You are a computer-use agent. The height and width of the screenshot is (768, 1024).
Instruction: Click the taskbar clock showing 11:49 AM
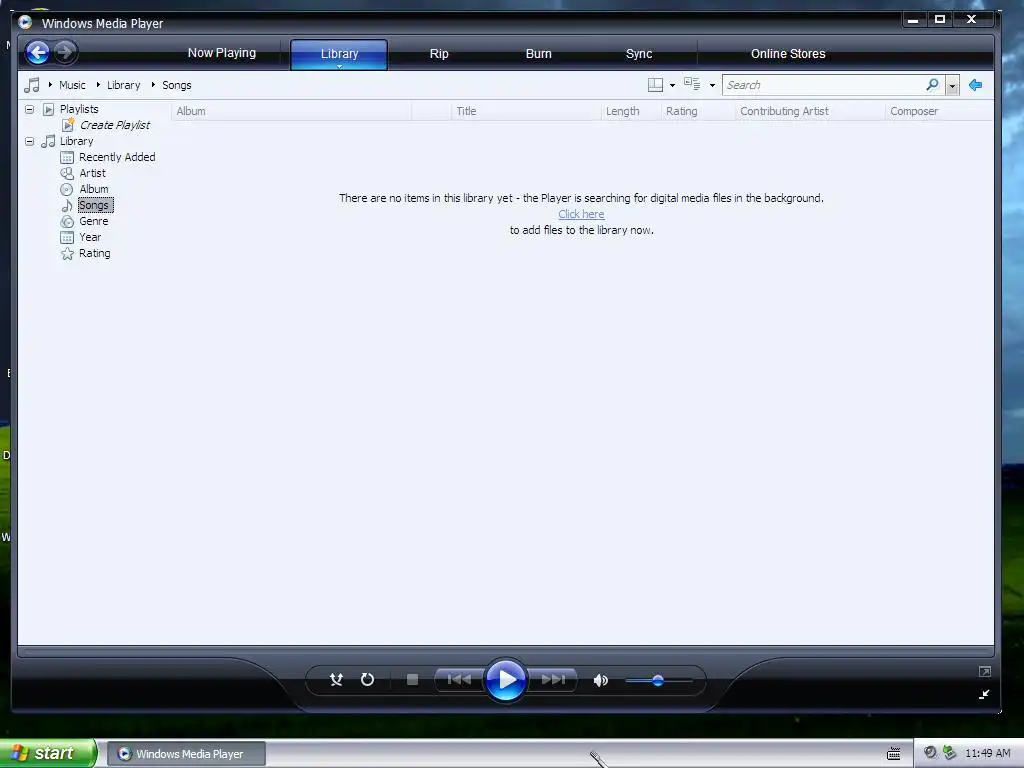987,753
